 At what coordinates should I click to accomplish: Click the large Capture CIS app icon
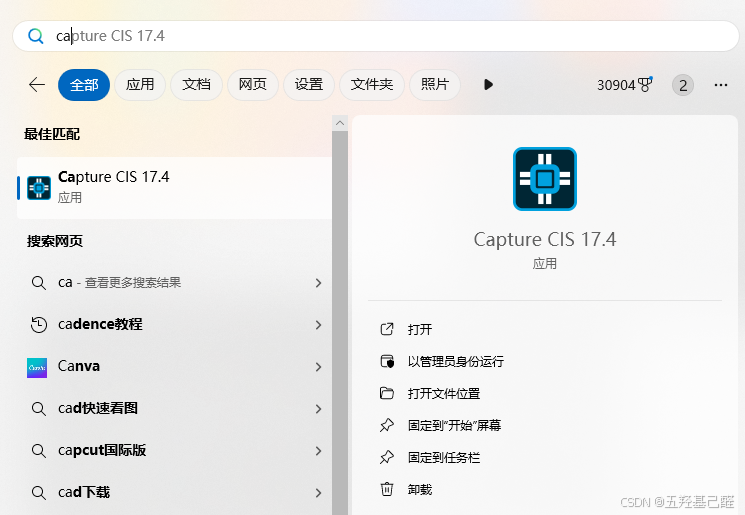545,179
